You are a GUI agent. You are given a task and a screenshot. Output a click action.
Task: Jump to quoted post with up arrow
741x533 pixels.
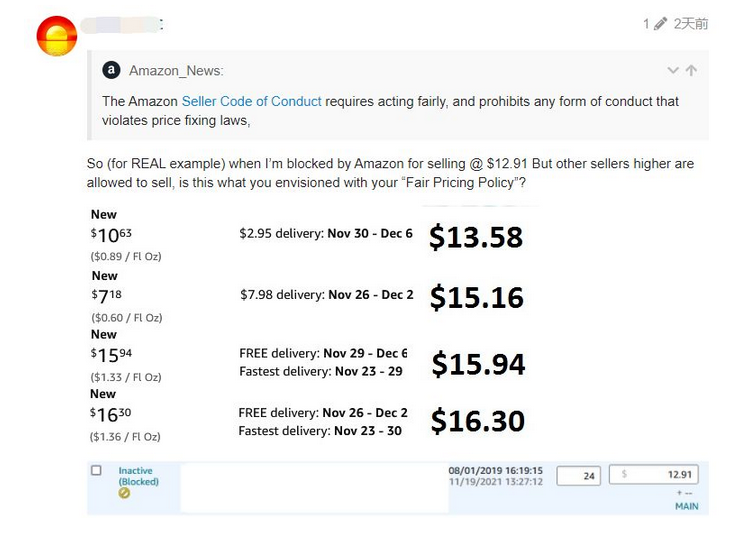pyautogui.click(x=691, y=70)
